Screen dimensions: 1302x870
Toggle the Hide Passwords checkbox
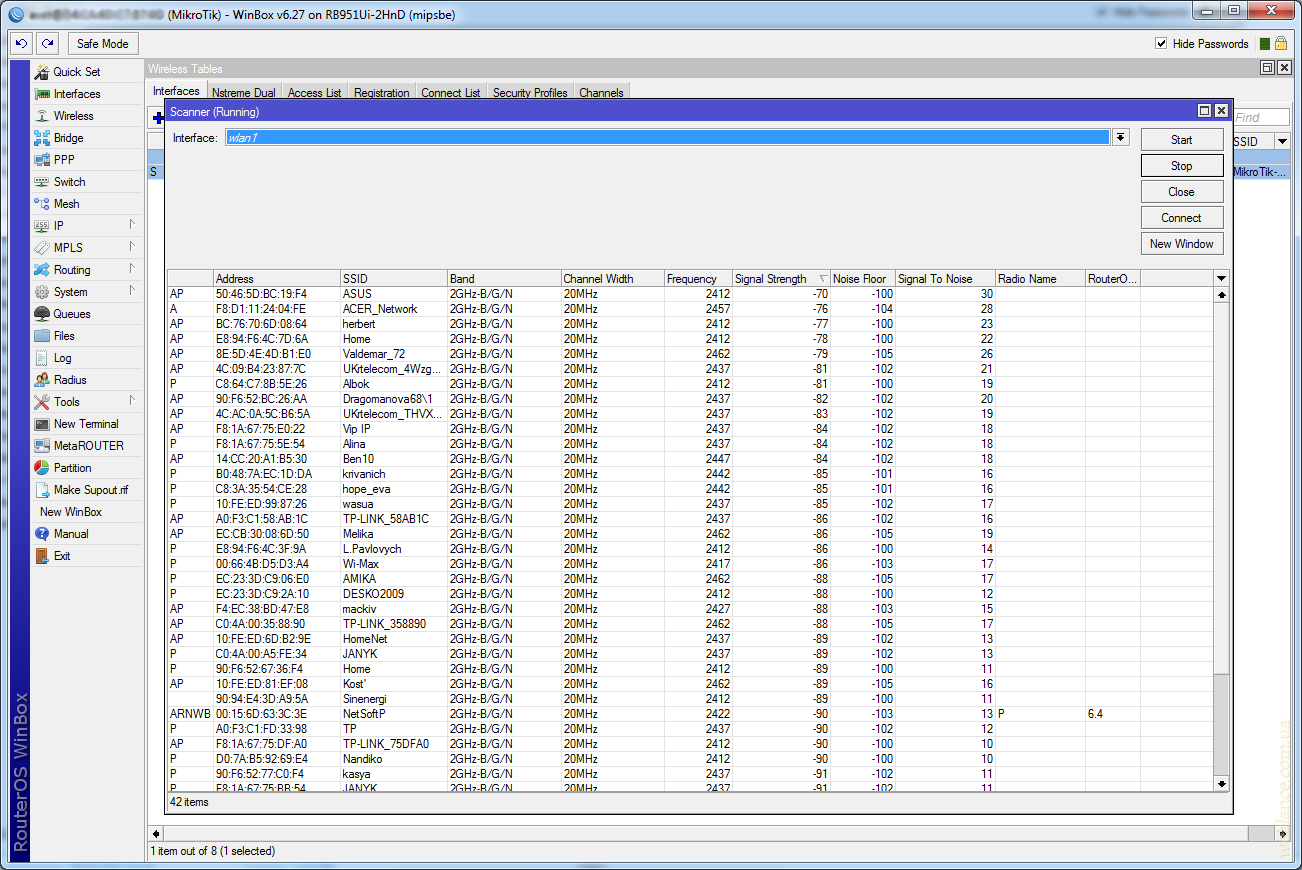1161,44
